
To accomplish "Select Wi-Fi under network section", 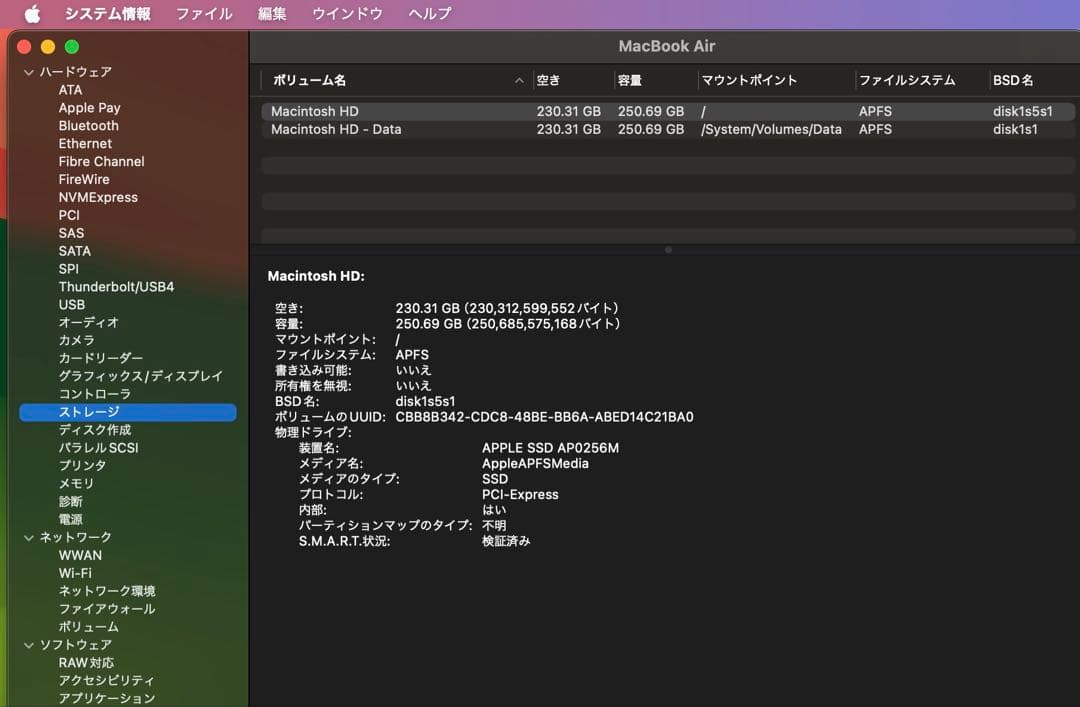I will [75, 573].
